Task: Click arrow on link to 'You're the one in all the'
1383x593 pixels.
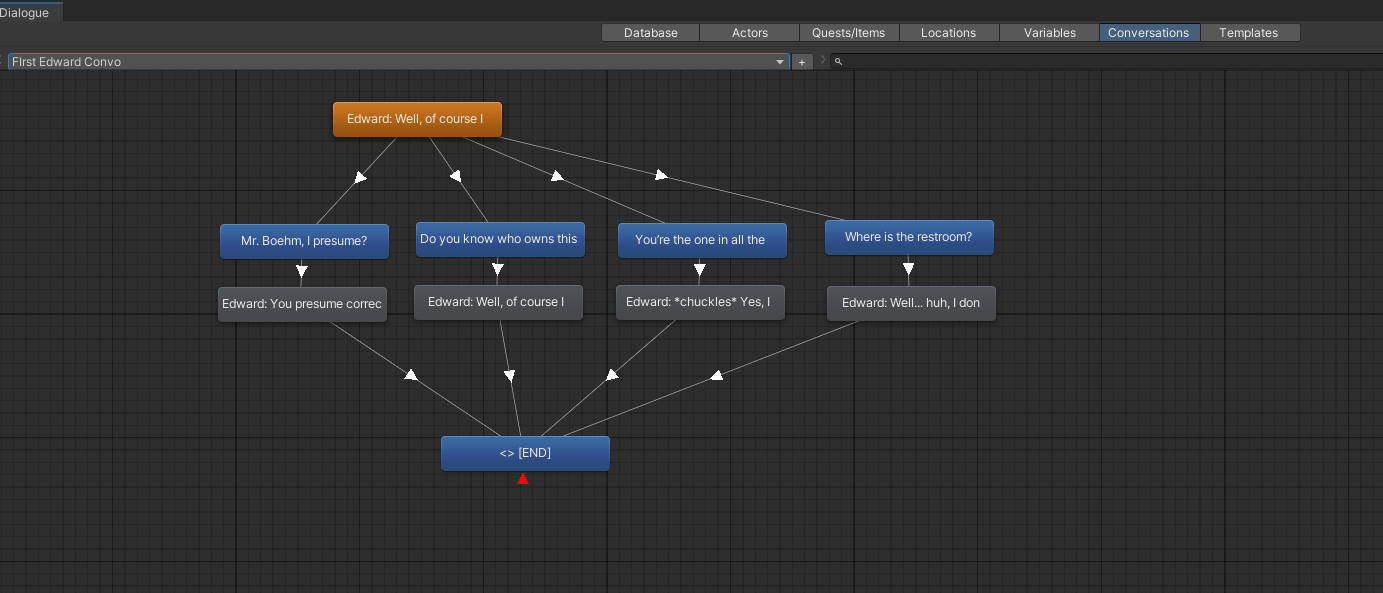Action: point(557,175)
